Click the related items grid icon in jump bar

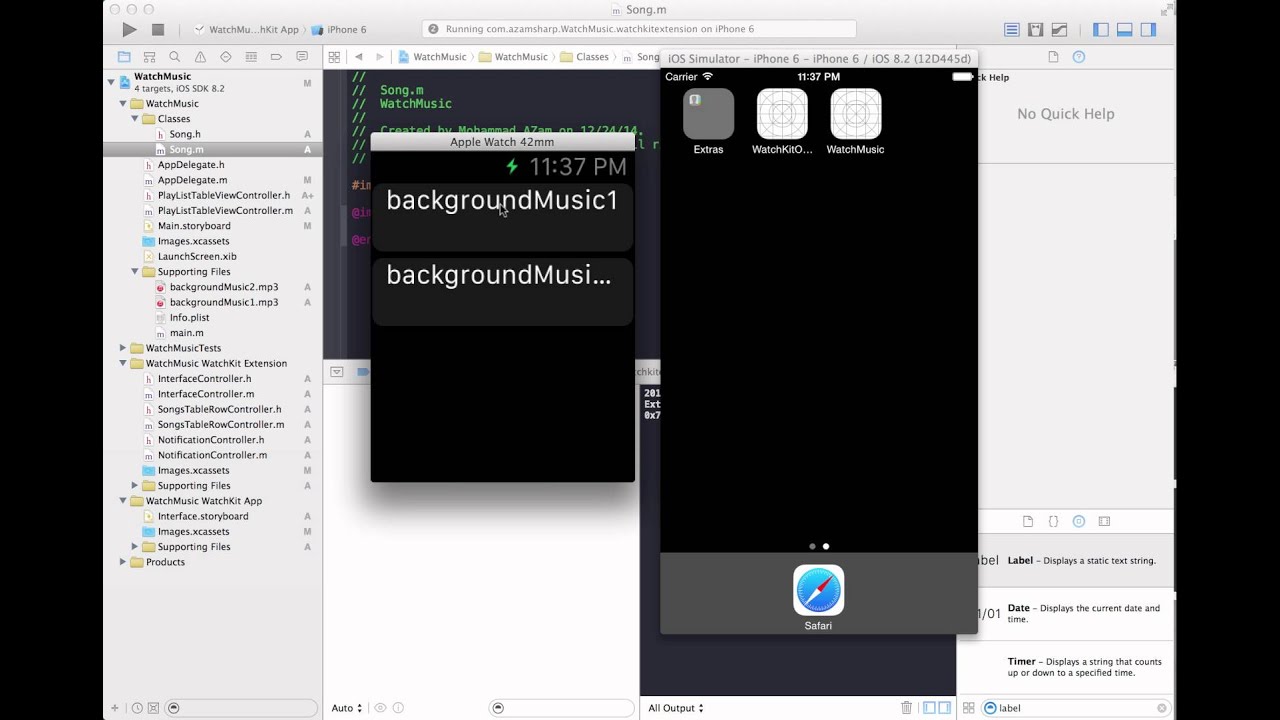click(x=335, y=57)
